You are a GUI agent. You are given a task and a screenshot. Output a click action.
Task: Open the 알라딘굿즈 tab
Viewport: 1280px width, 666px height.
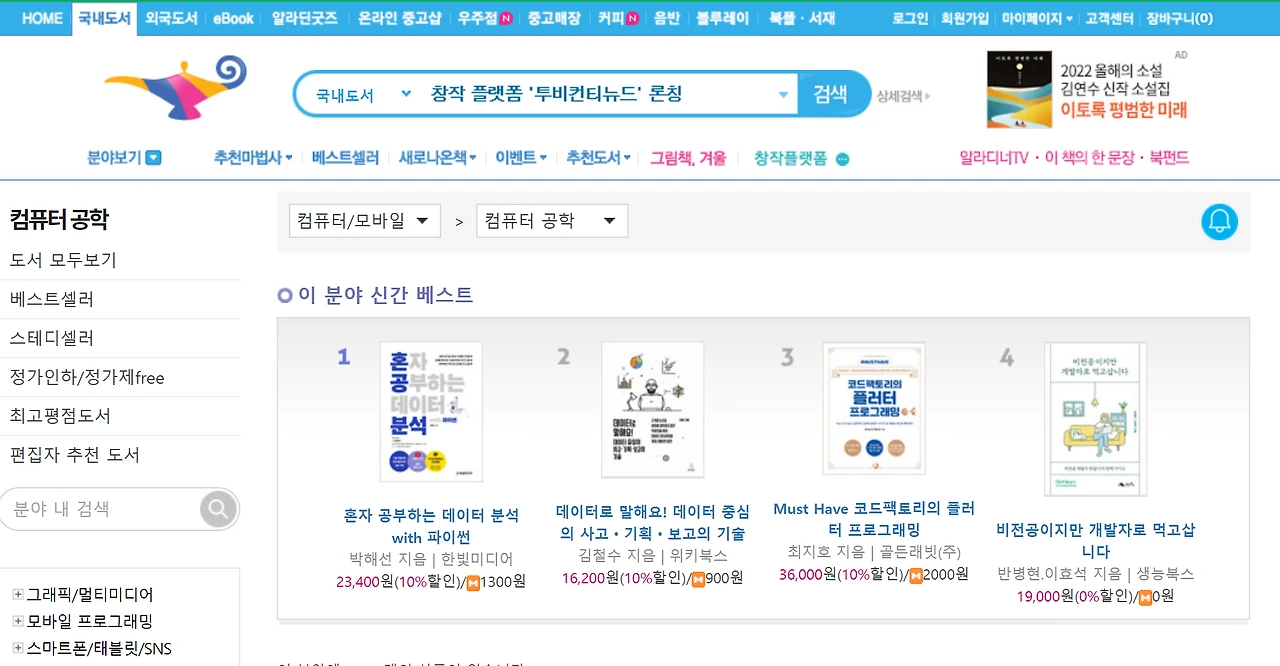(x=305, y=18)
